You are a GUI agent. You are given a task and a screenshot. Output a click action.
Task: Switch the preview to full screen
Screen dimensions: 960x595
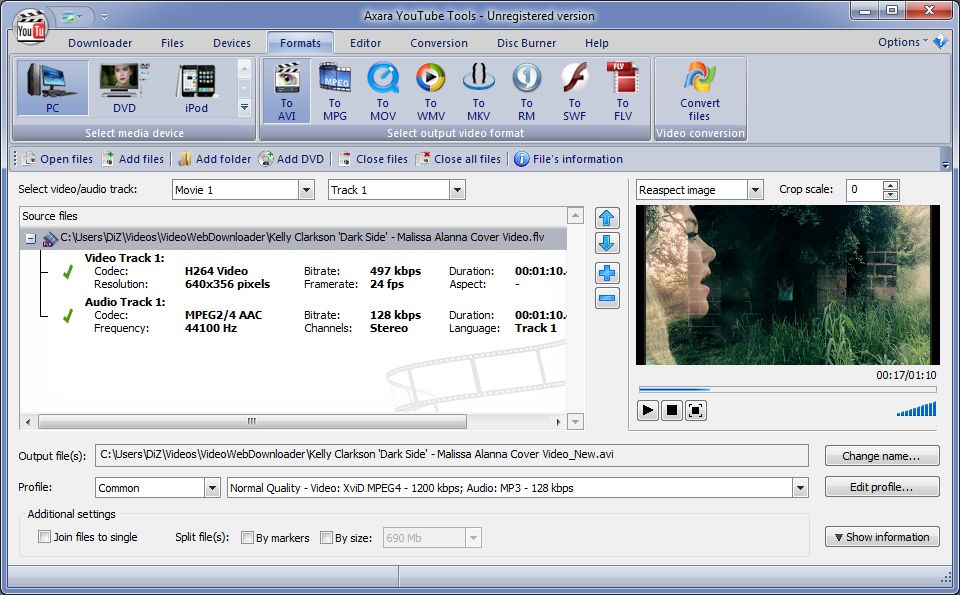point(696,410)
